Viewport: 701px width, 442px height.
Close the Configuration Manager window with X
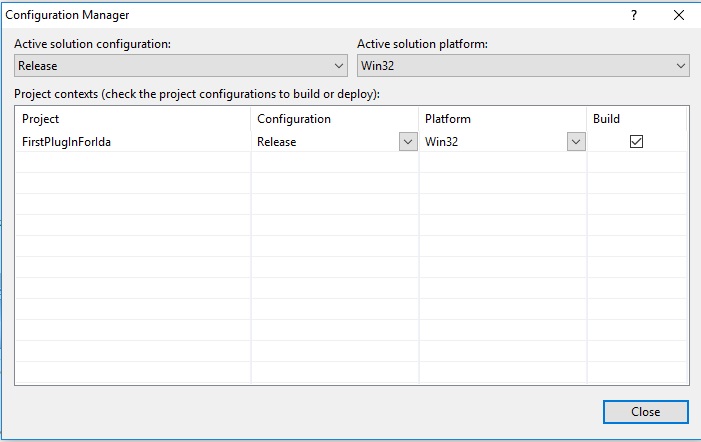point(679,15)
